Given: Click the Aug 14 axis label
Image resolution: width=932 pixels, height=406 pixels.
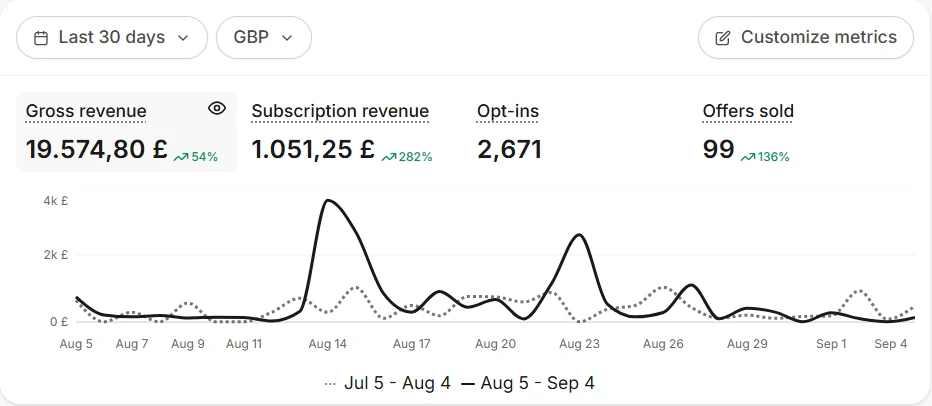Looking at the screenshot, I should coord(328,344).
